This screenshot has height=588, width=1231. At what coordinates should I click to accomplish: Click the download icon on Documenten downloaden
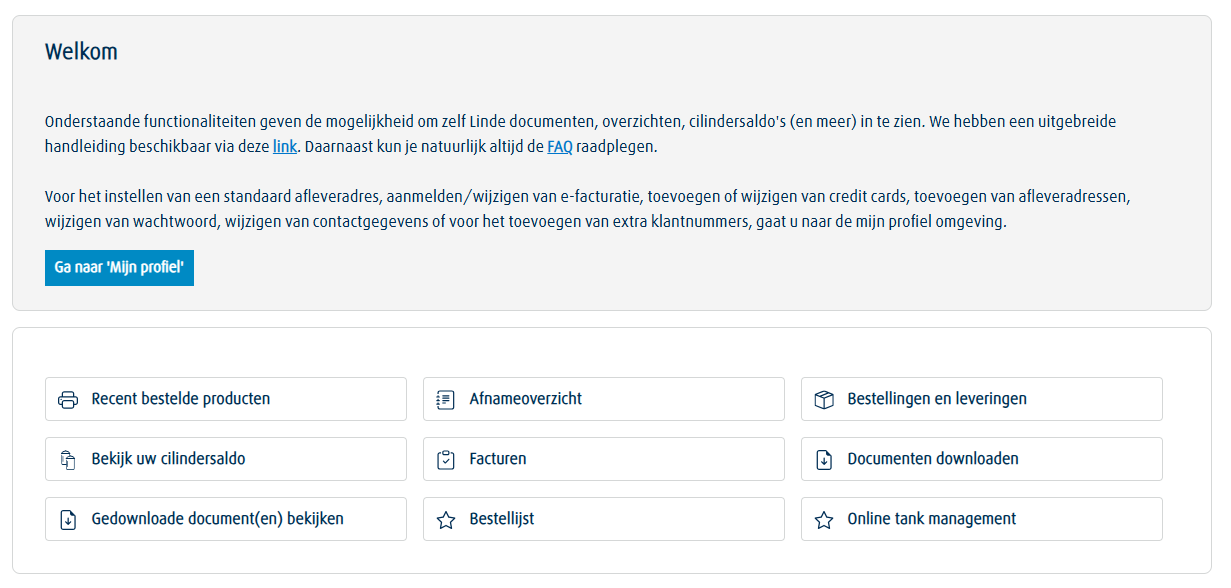[x=824, y=458]
